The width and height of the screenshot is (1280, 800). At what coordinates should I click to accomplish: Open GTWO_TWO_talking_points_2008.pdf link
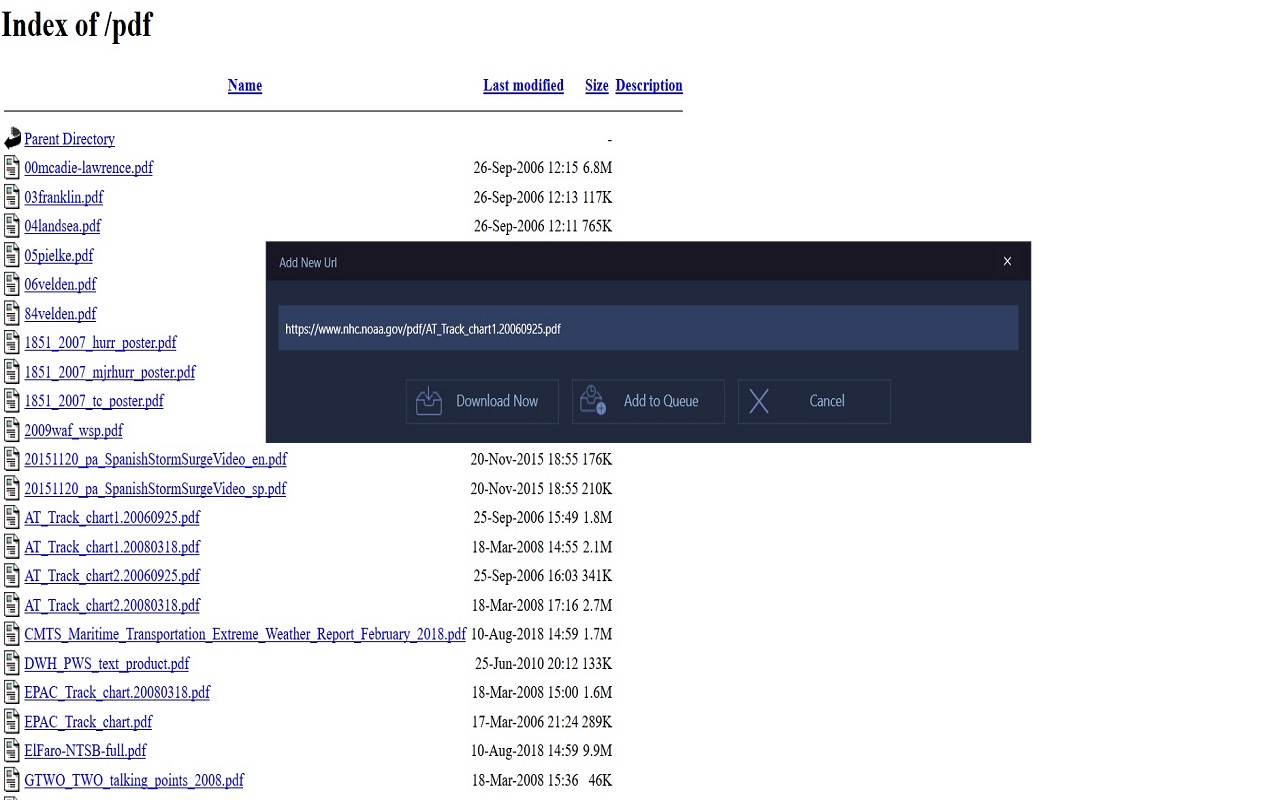(134, 780)
